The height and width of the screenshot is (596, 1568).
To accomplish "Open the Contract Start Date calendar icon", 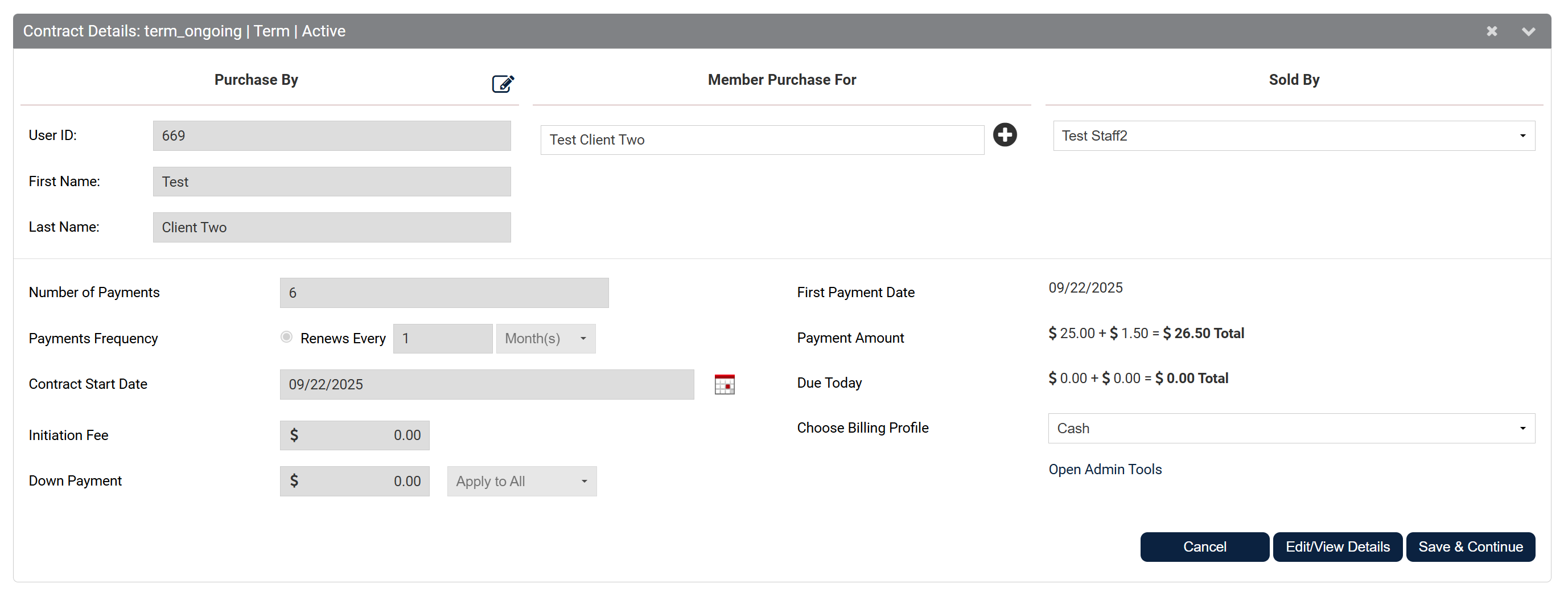I will click(x=724, y=384).
